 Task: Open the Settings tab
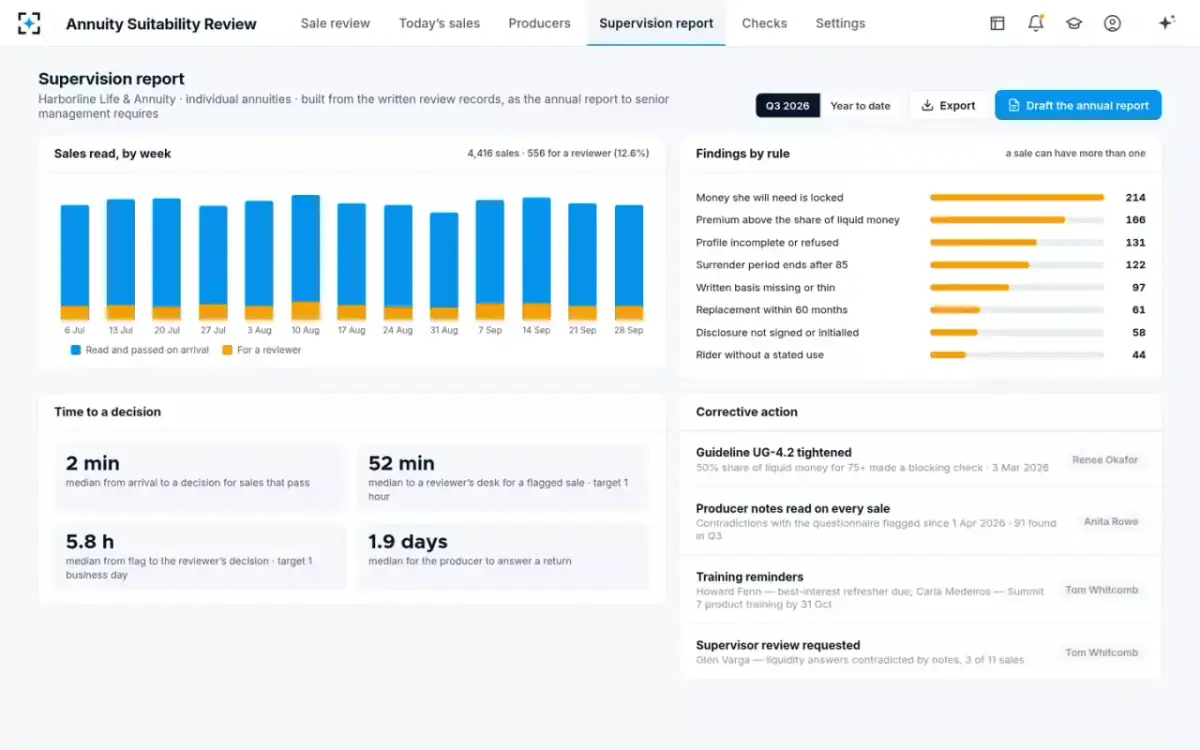coord(840,23)
